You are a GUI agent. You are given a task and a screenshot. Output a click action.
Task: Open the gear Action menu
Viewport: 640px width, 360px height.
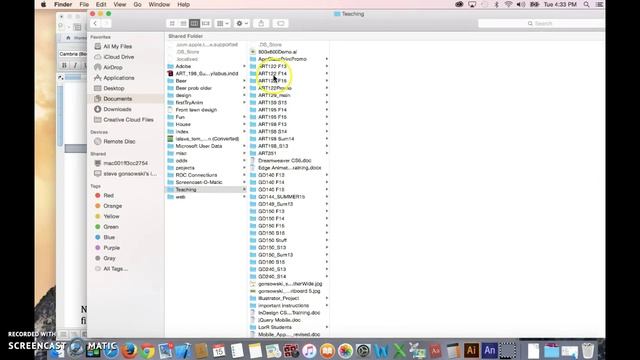coord(242,24)
